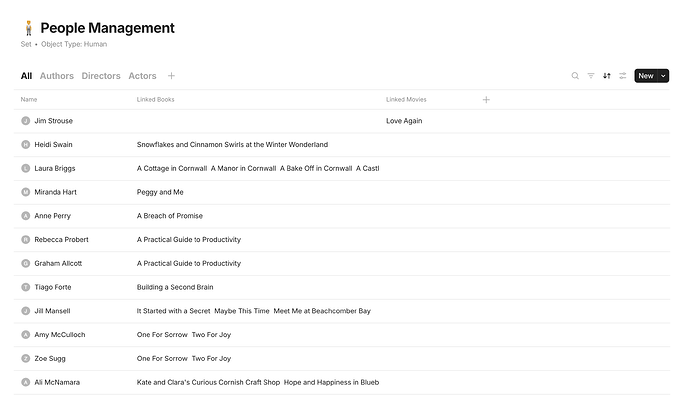Select the Tiago Forte name
This screenshot has height=396, width=690.
tap(53, 287)
